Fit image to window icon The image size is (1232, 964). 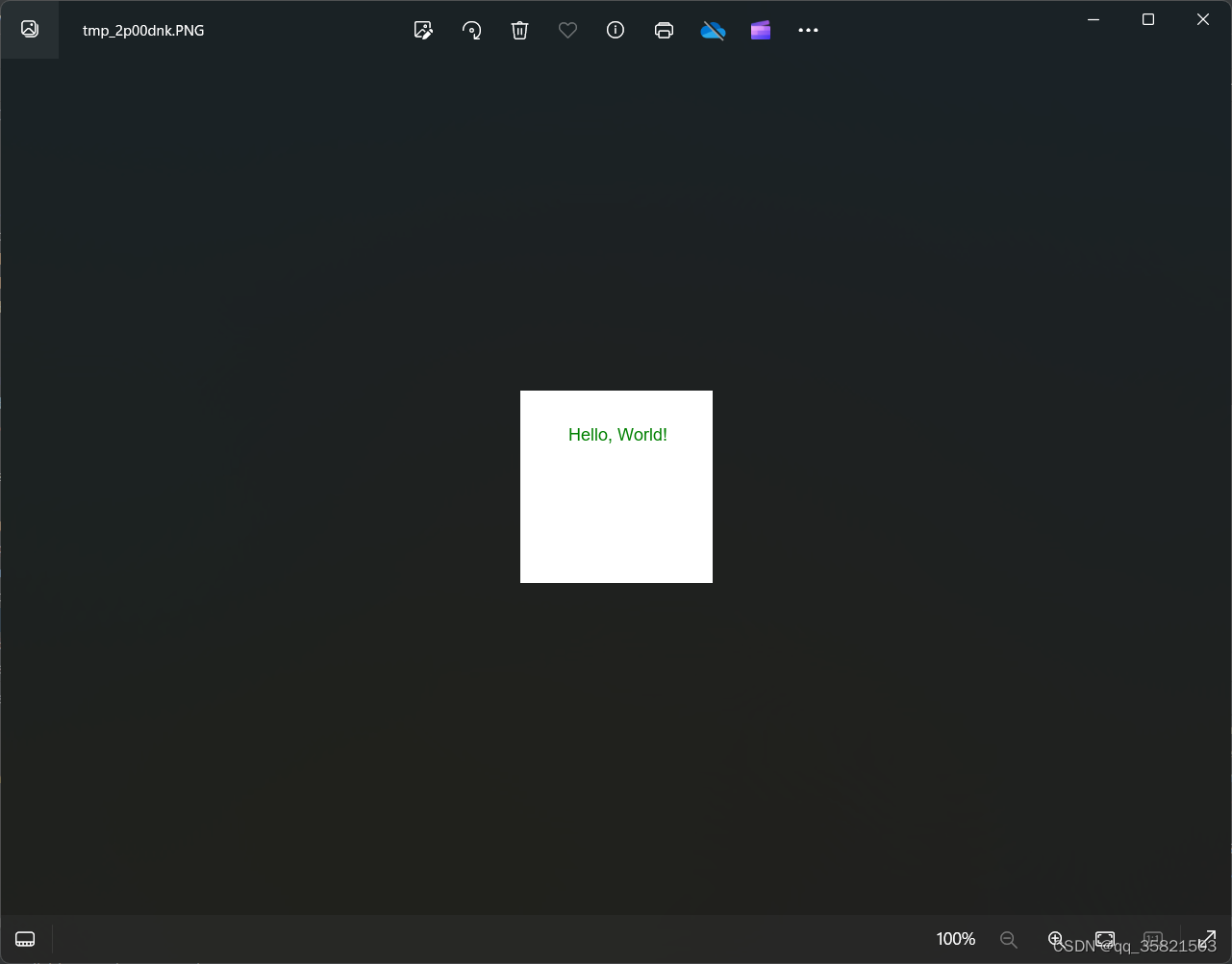[1105, 939]
